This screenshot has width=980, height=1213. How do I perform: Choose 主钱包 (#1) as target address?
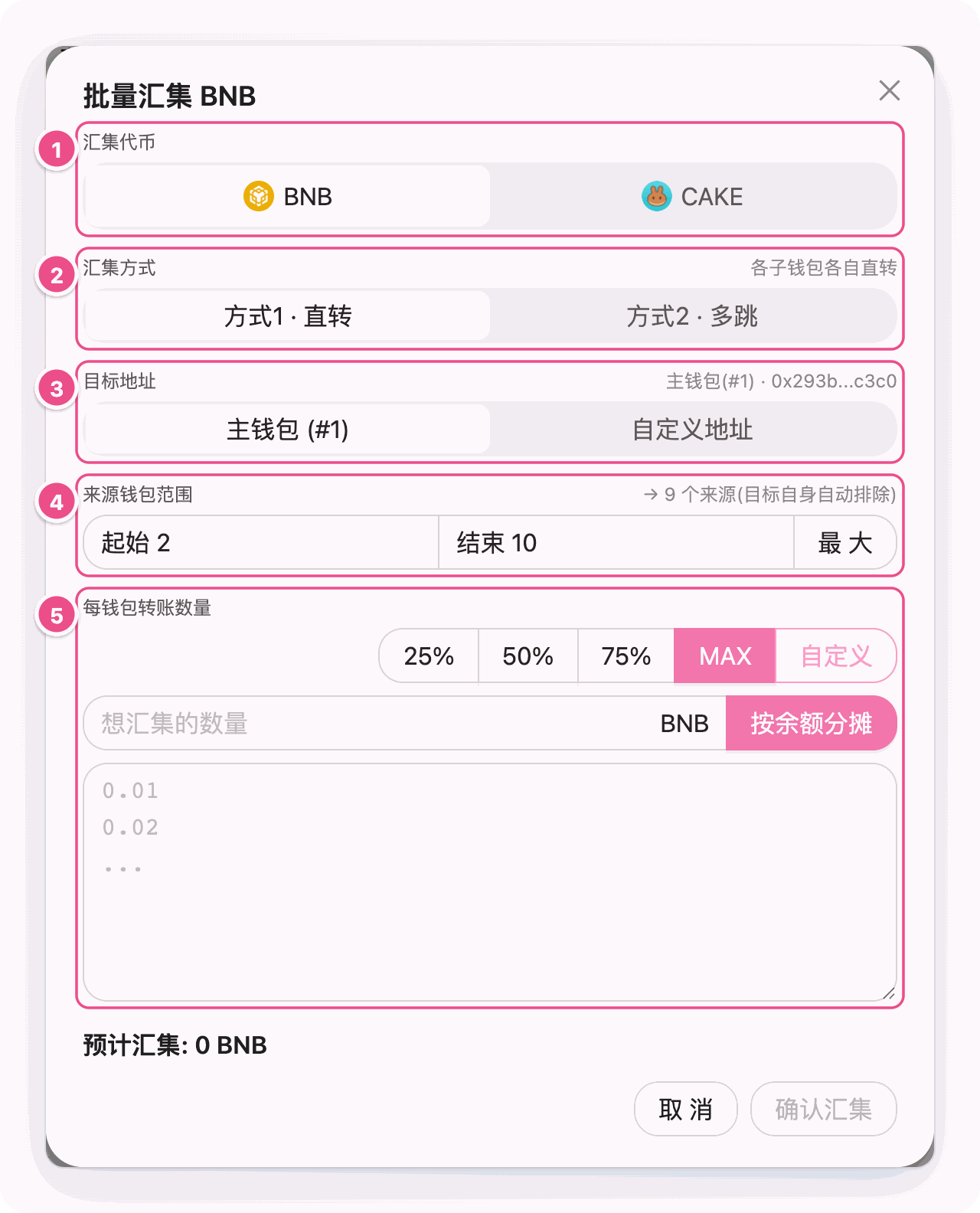point(287,429)
